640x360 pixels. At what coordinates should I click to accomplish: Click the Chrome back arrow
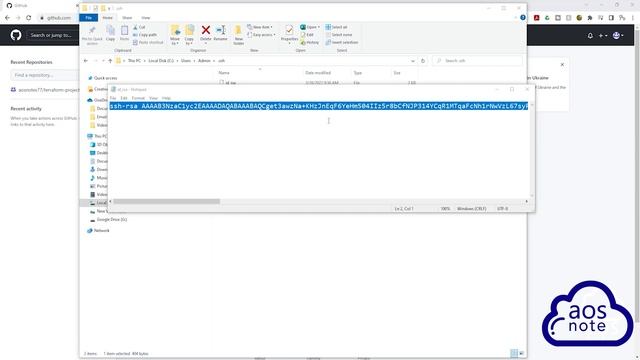(7, 18)
